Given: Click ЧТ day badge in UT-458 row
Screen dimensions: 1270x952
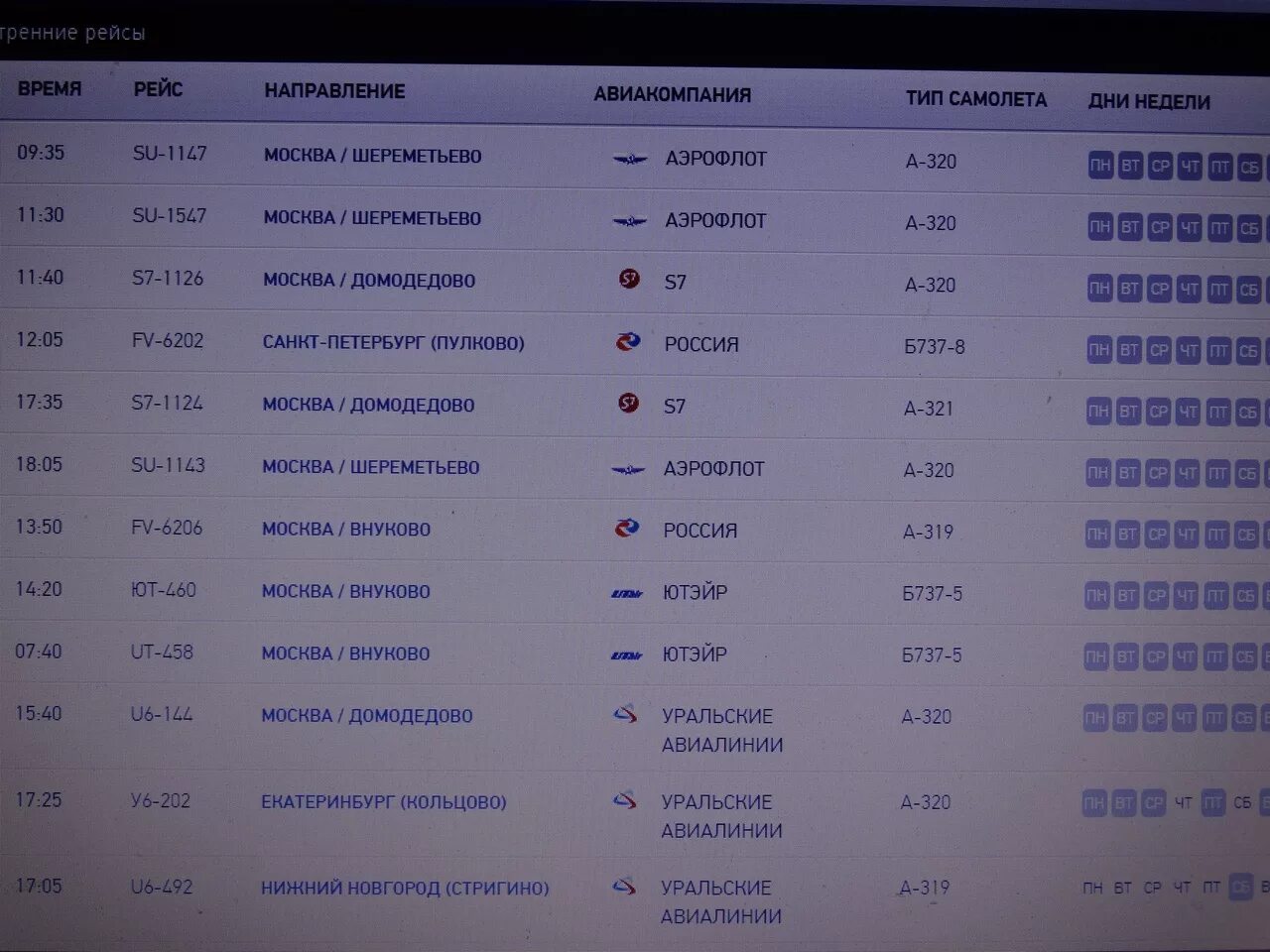Looking at the screenshot, I should coord(1185,656).
